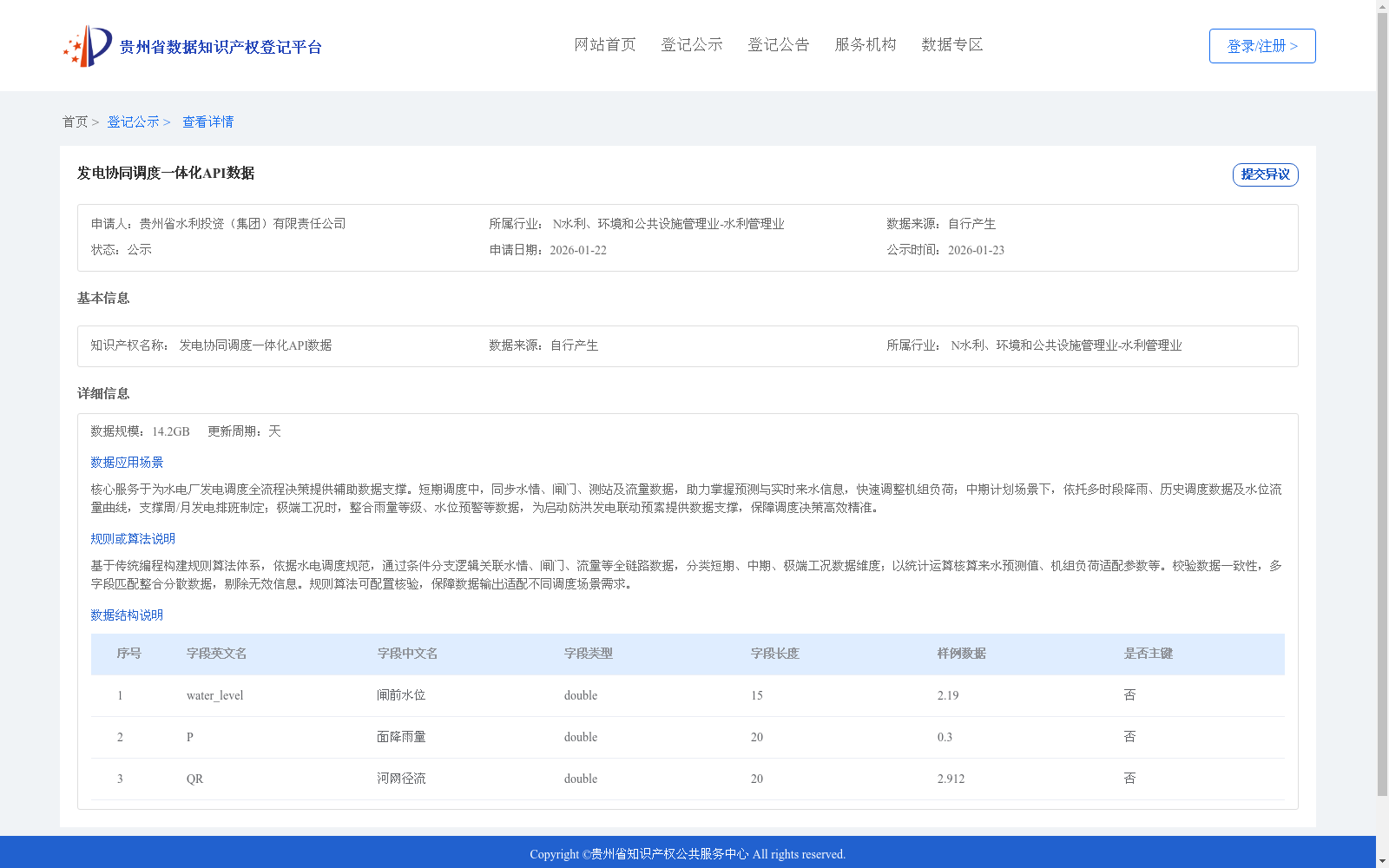Click the scrollbar down arrow

point(1382,862)
